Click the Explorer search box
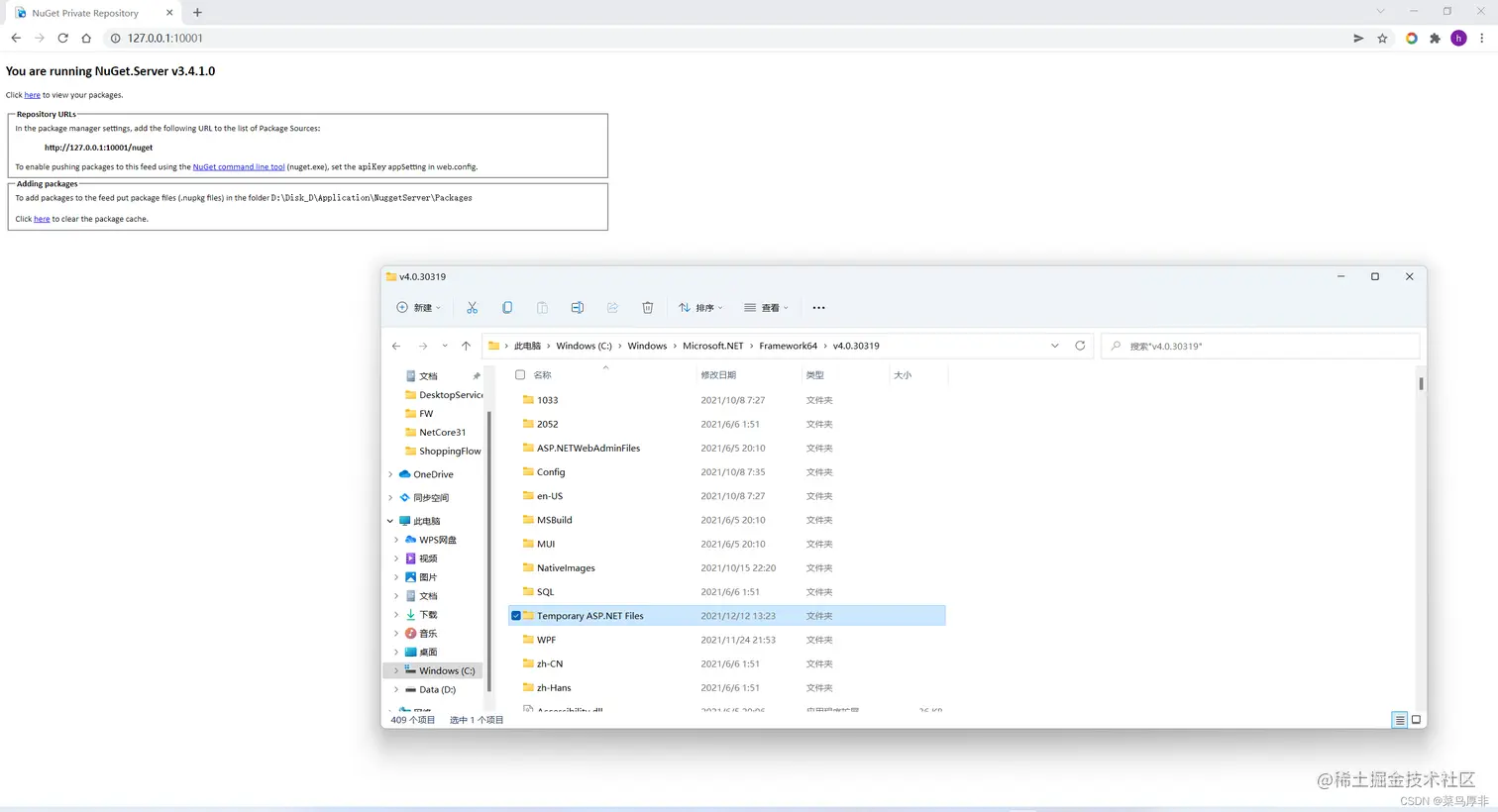This screenshot has height=812, width=1498. tap(1260, 346)
